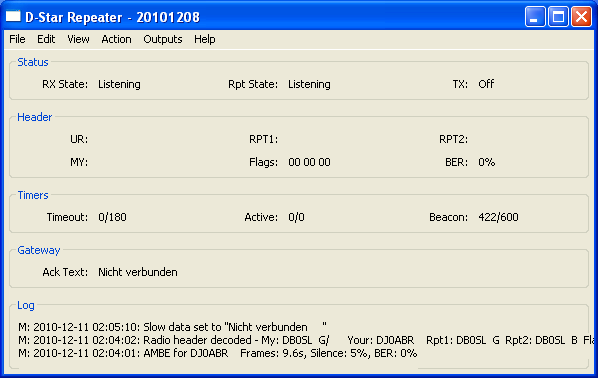Click the Active: label

tap(261, 217)
